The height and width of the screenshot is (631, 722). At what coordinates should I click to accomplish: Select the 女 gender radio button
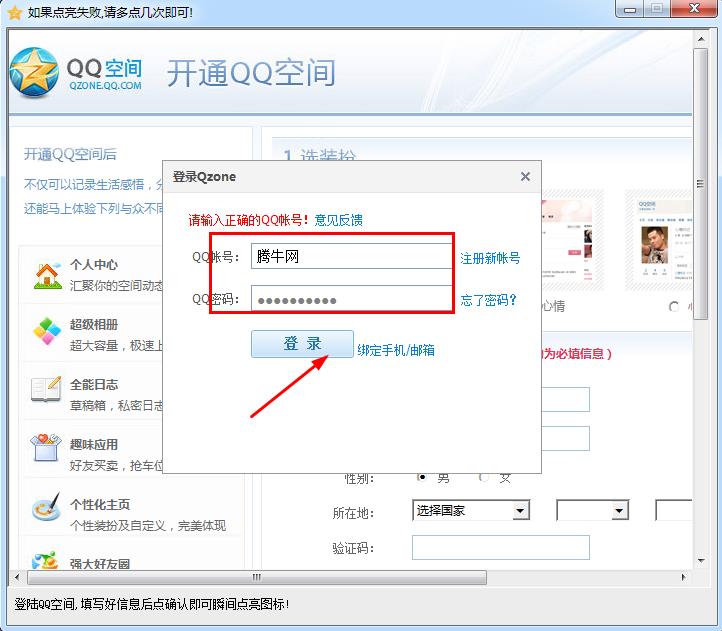pyautogui.click(x=484, y=477)
